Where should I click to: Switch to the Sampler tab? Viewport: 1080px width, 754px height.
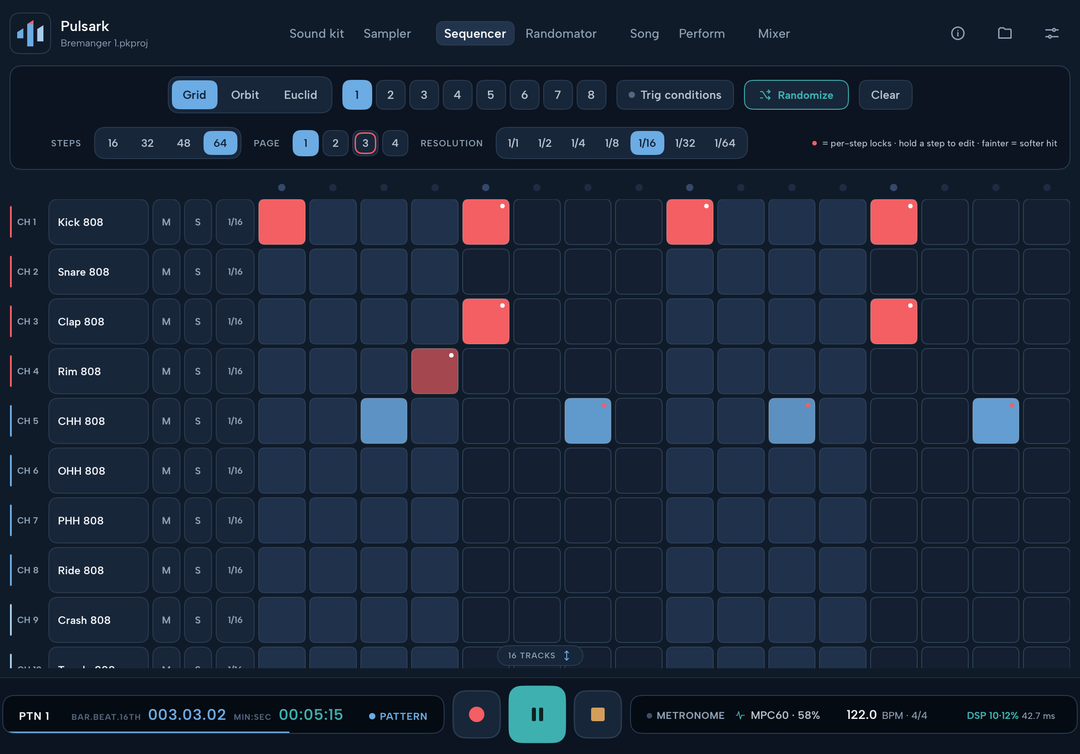pyautogui.click(x=387, y=33)
